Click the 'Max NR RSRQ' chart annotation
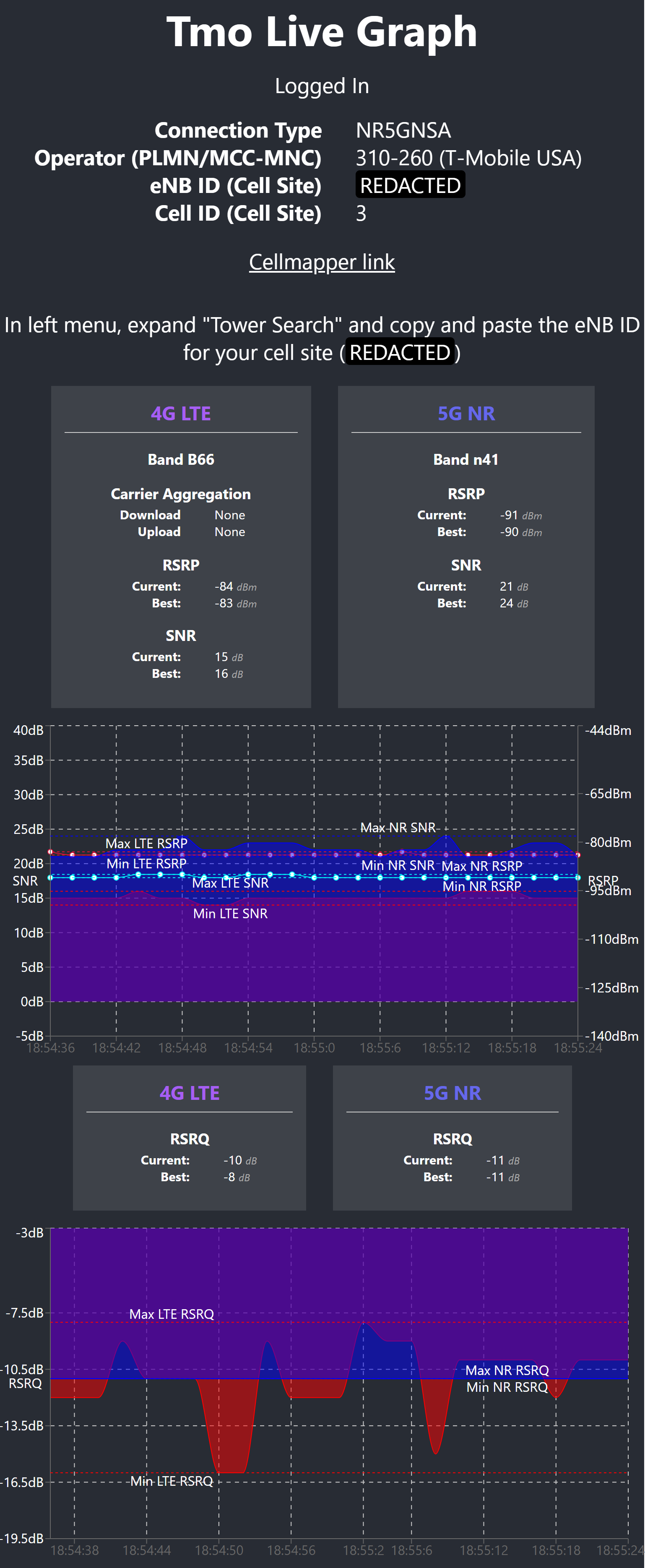Image resolution: width=645 pixels, height=1568 pixels. (507, 1370)
